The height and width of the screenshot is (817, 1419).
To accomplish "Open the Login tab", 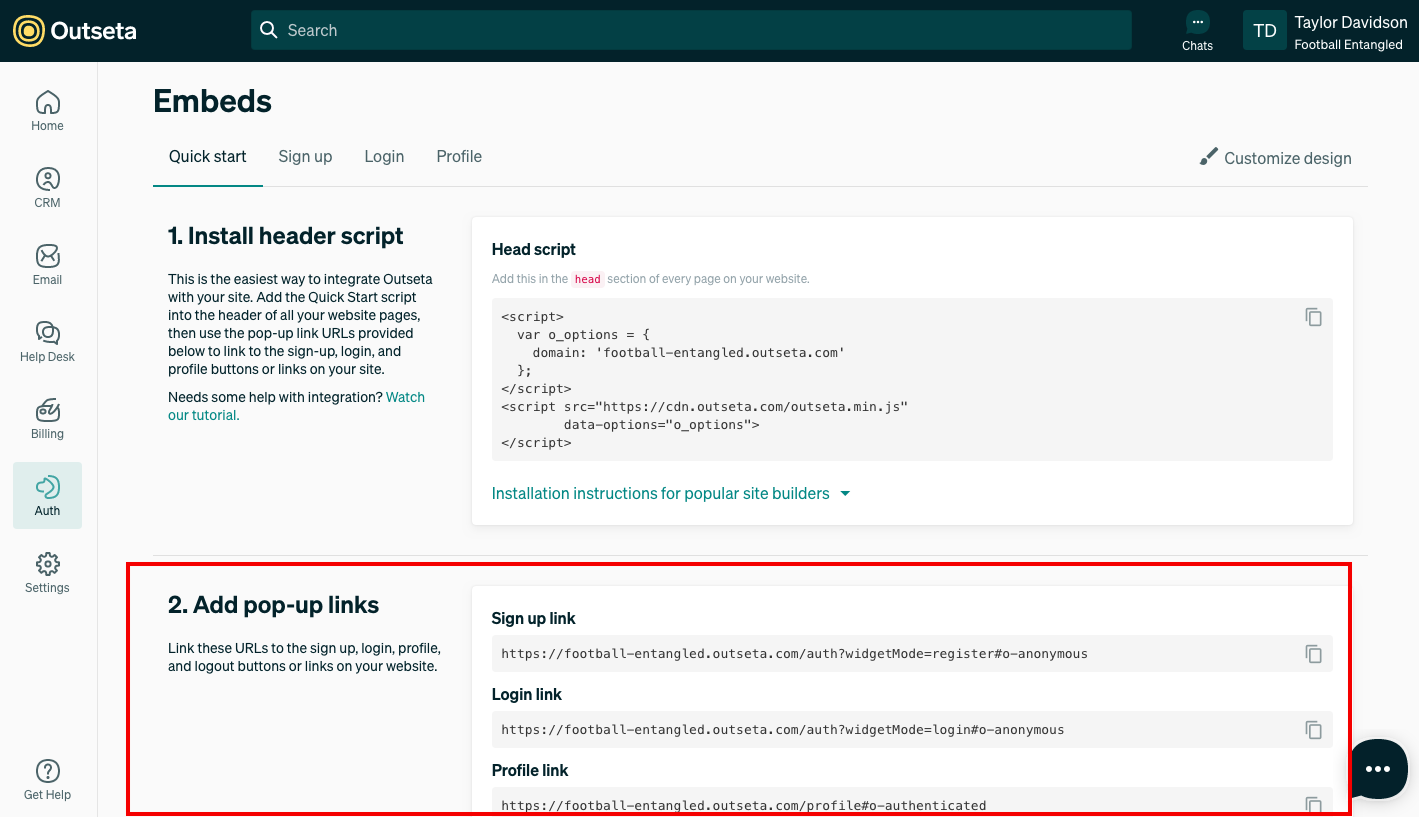I will [x=384, y=156].
